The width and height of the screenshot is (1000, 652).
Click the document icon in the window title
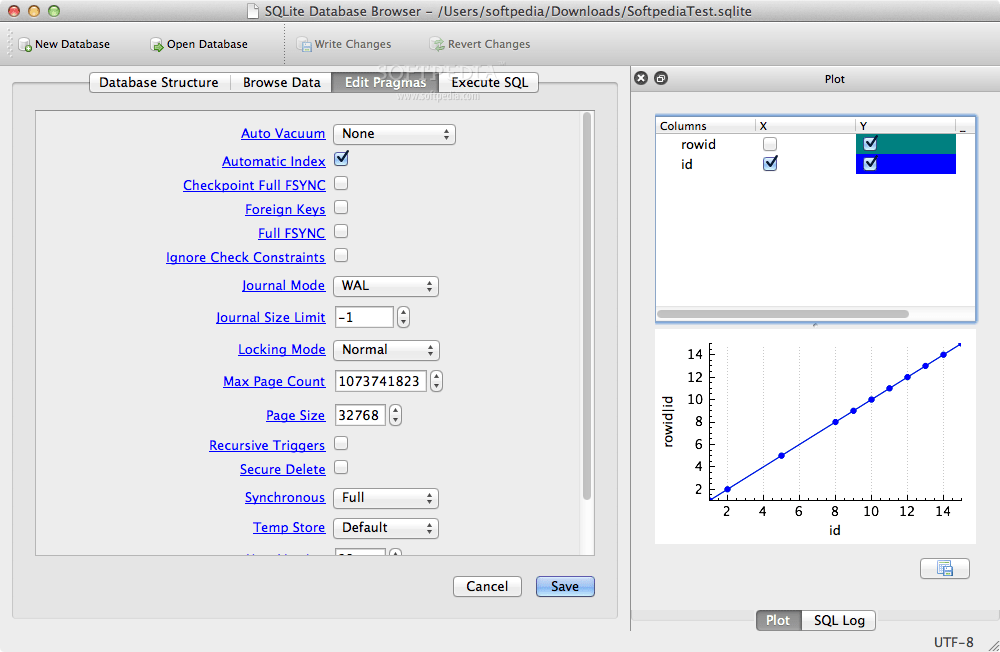(253, 11)
